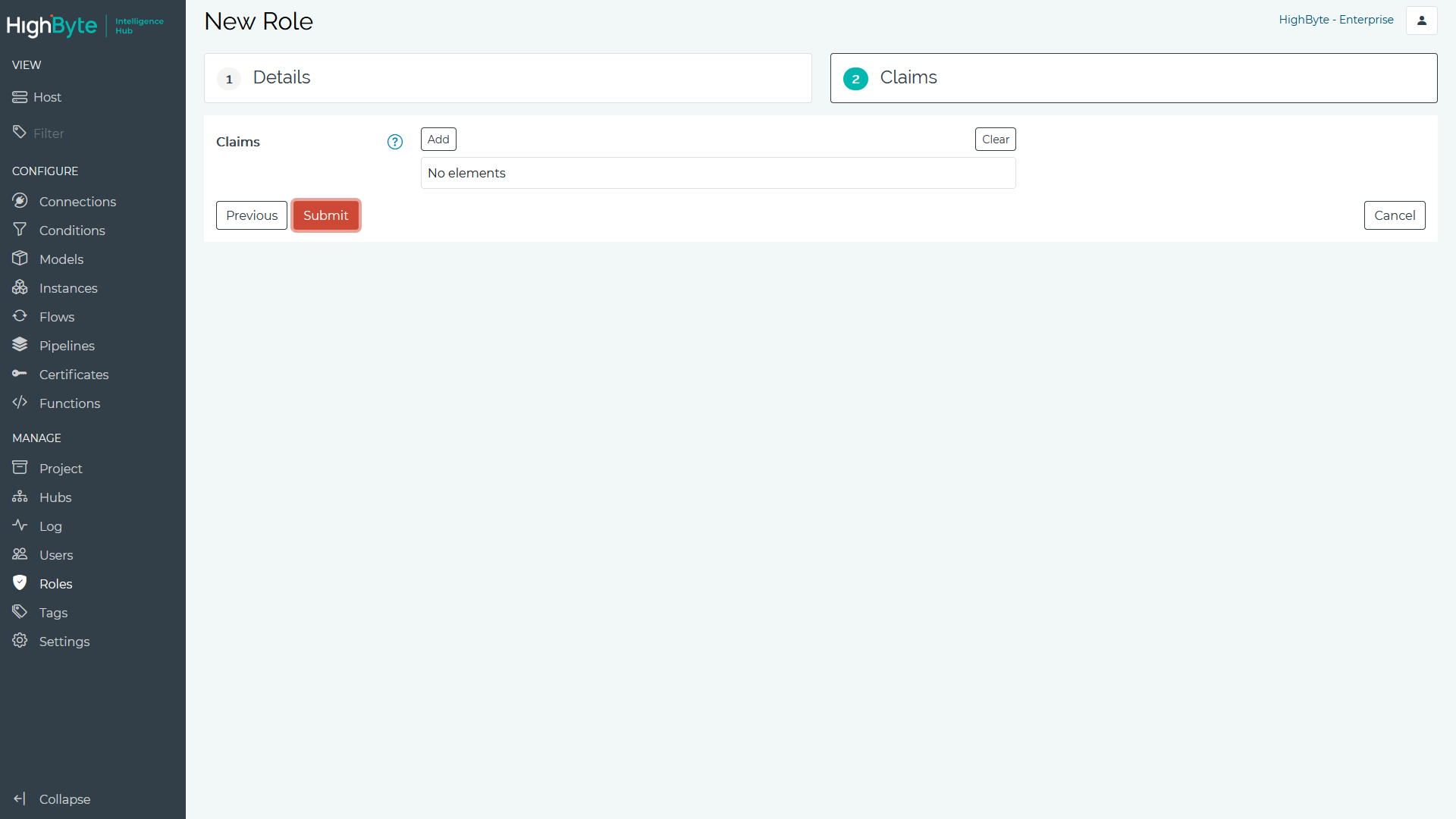Click Previous to go back to Details

coord(252,215)
